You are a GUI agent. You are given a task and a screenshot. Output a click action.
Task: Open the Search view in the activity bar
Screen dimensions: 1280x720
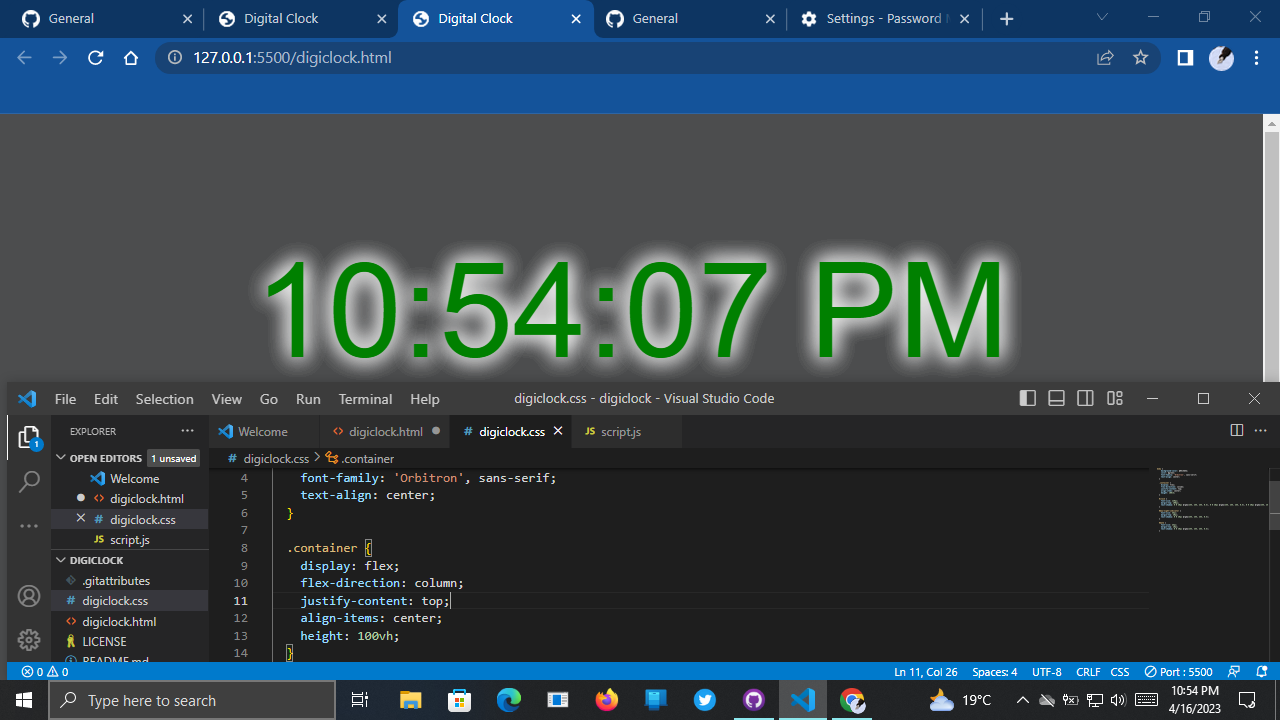29,481
